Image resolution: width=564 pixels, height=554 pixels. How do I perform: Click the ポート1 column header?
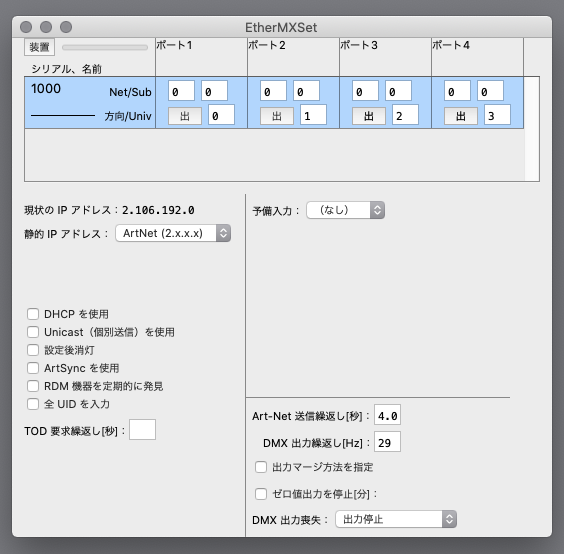pyautogui.click(x=201, y=57)
